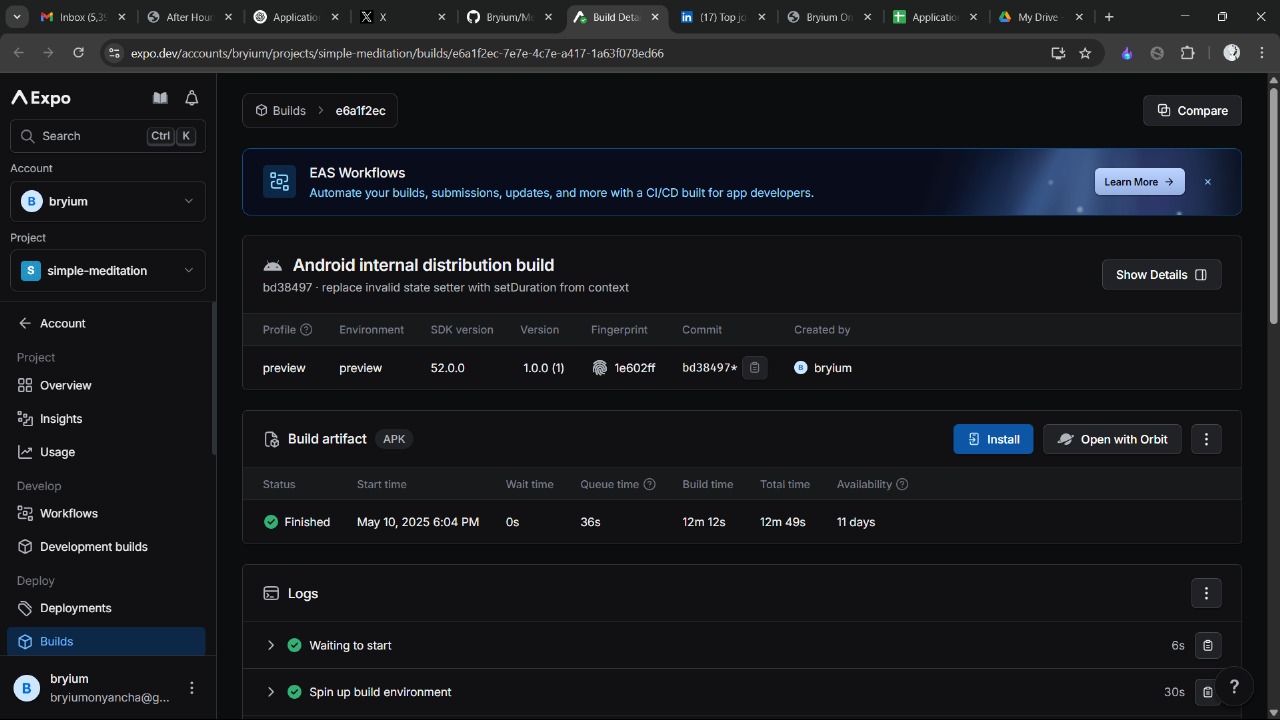Click the bryium creator link

tap(823, 368)
